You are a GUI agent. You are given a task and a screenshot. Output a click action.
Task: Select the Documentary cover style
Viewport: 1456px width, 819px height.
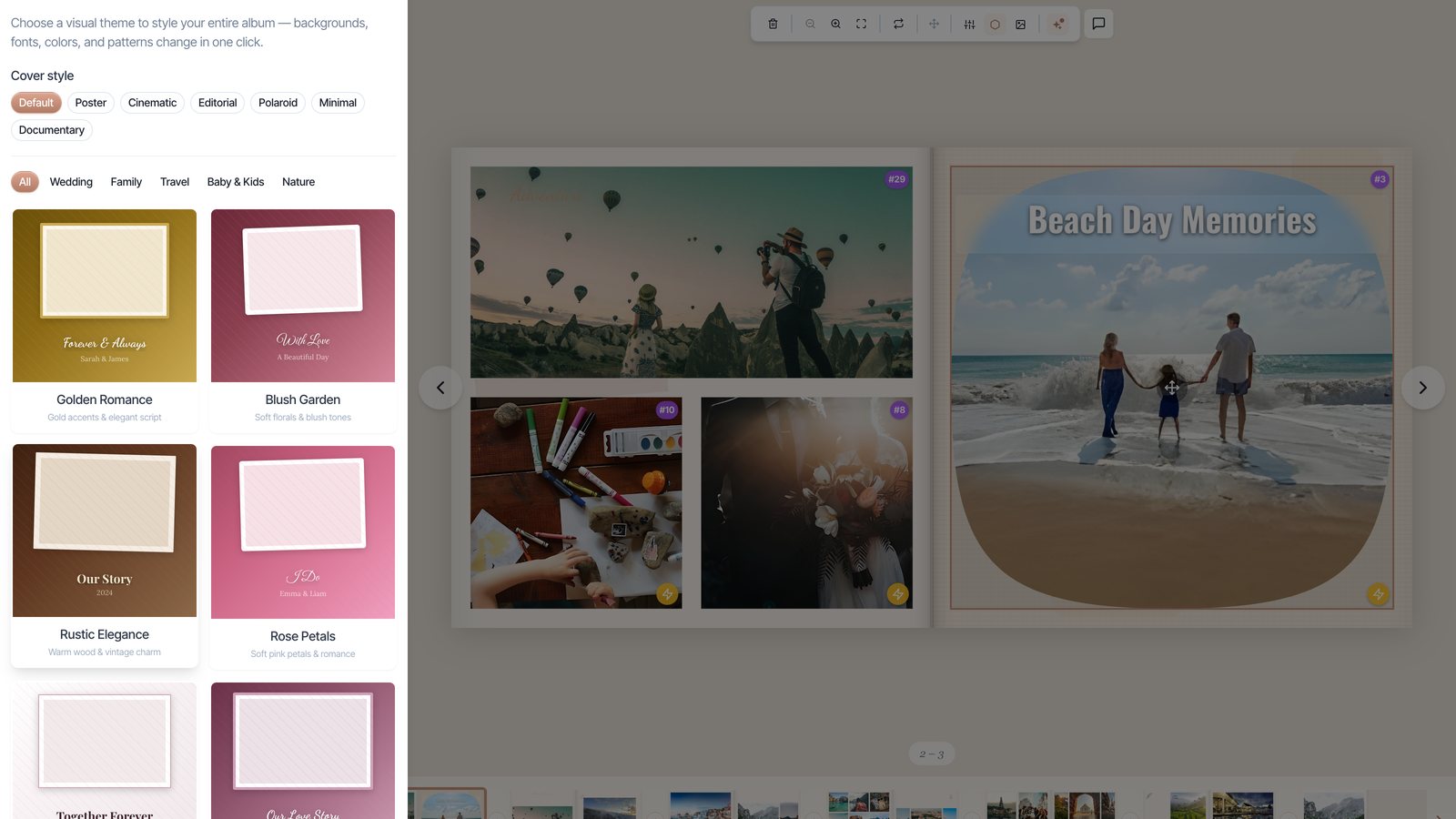pos(52,130)
